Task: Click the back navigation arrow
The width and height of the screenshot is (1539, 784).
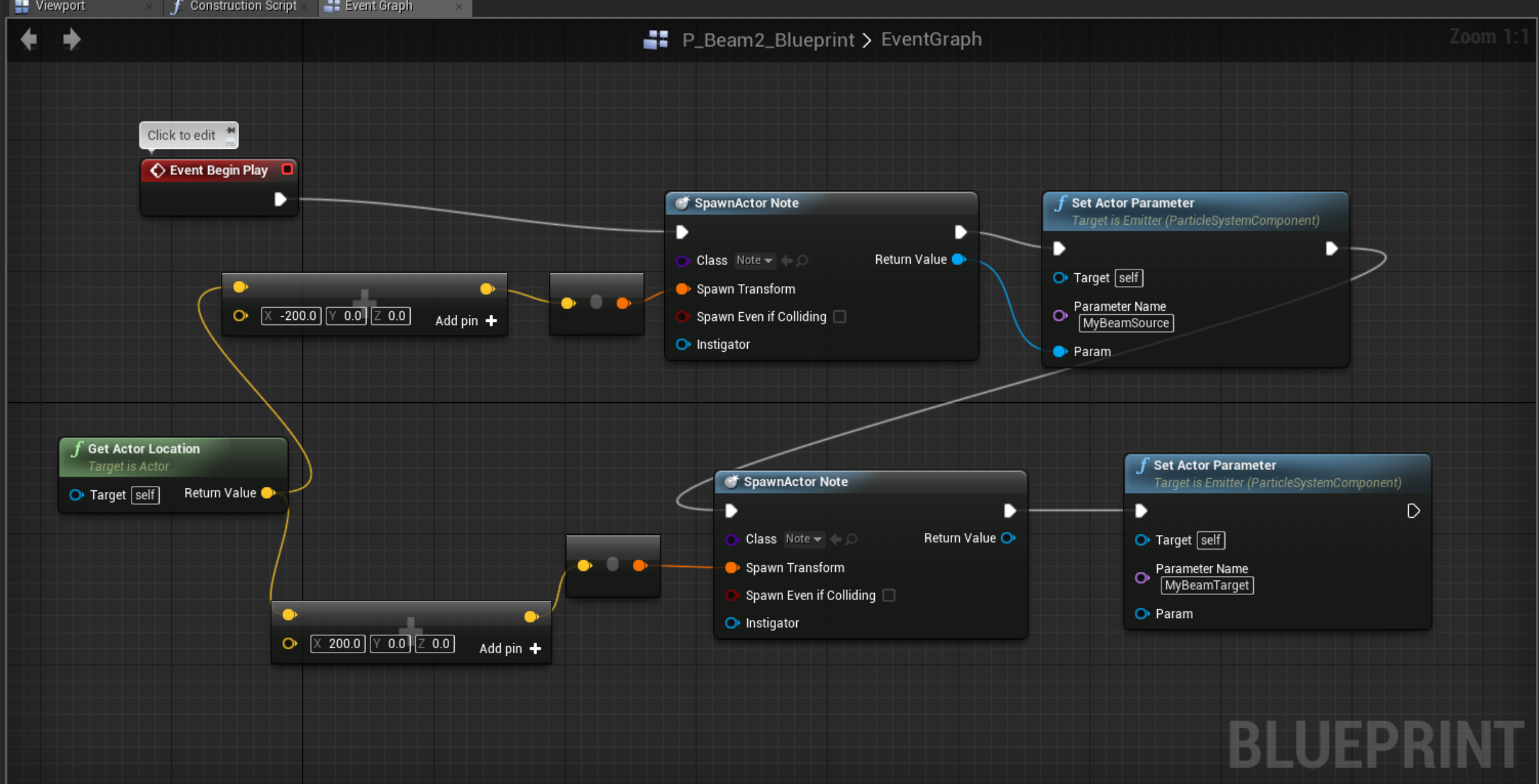Action: click(28, 39)
